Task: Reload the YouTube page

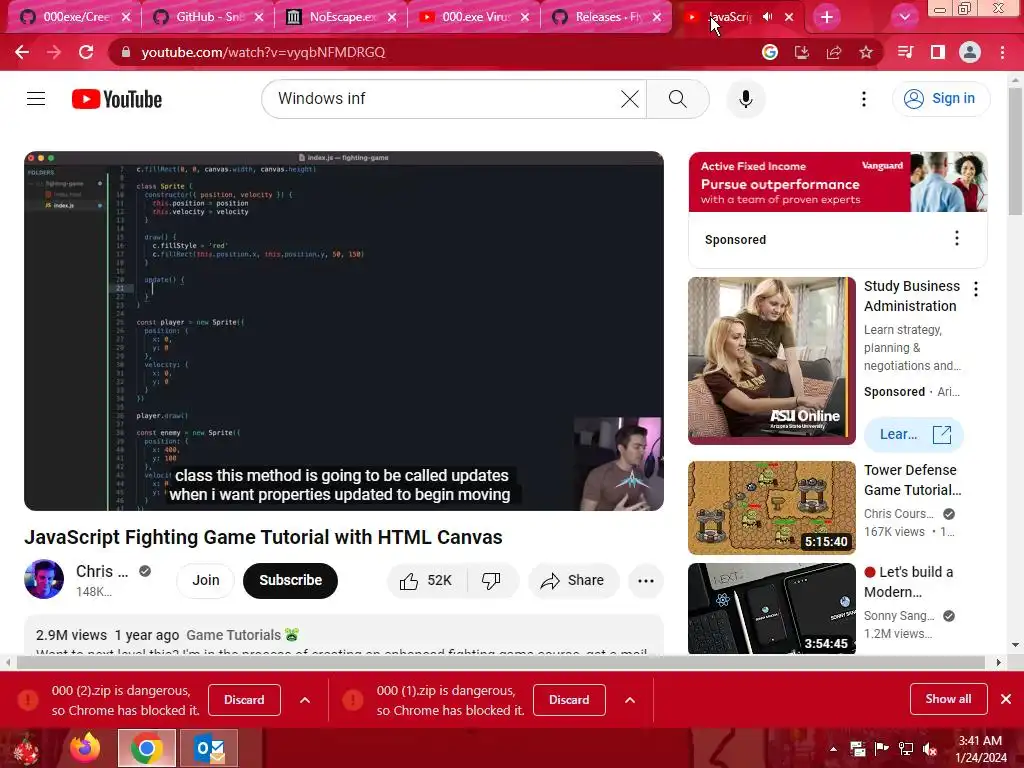Action: [86, 52]
